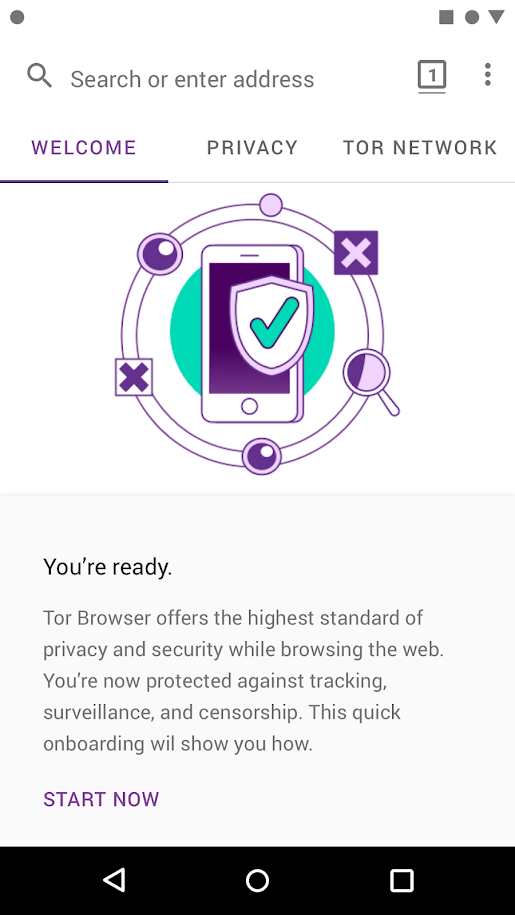Viewport: 515px width, 915px height.
Task: Tap the Tor Browser description paragraph
Action: [244, 680]
